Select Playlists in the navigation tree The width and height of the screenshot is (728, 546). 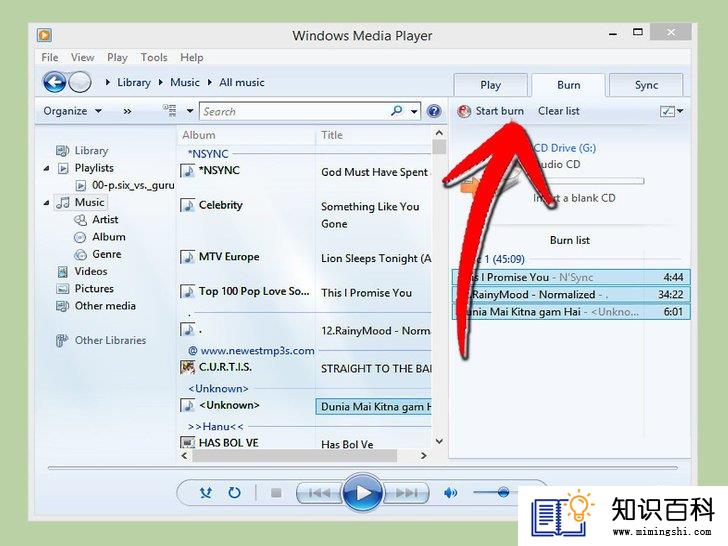94,168
